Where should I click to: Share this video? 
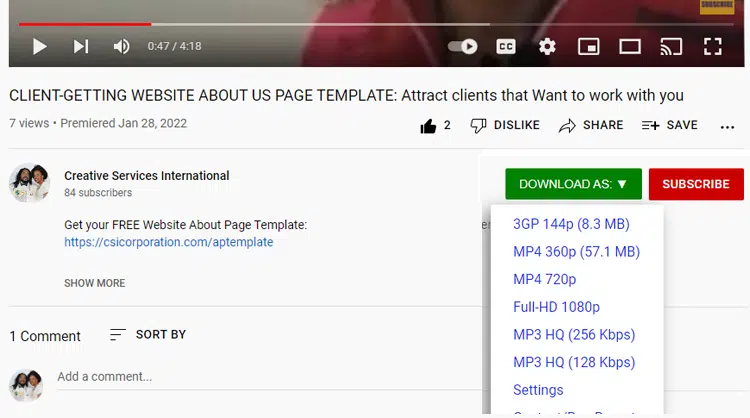coord(591,125)
